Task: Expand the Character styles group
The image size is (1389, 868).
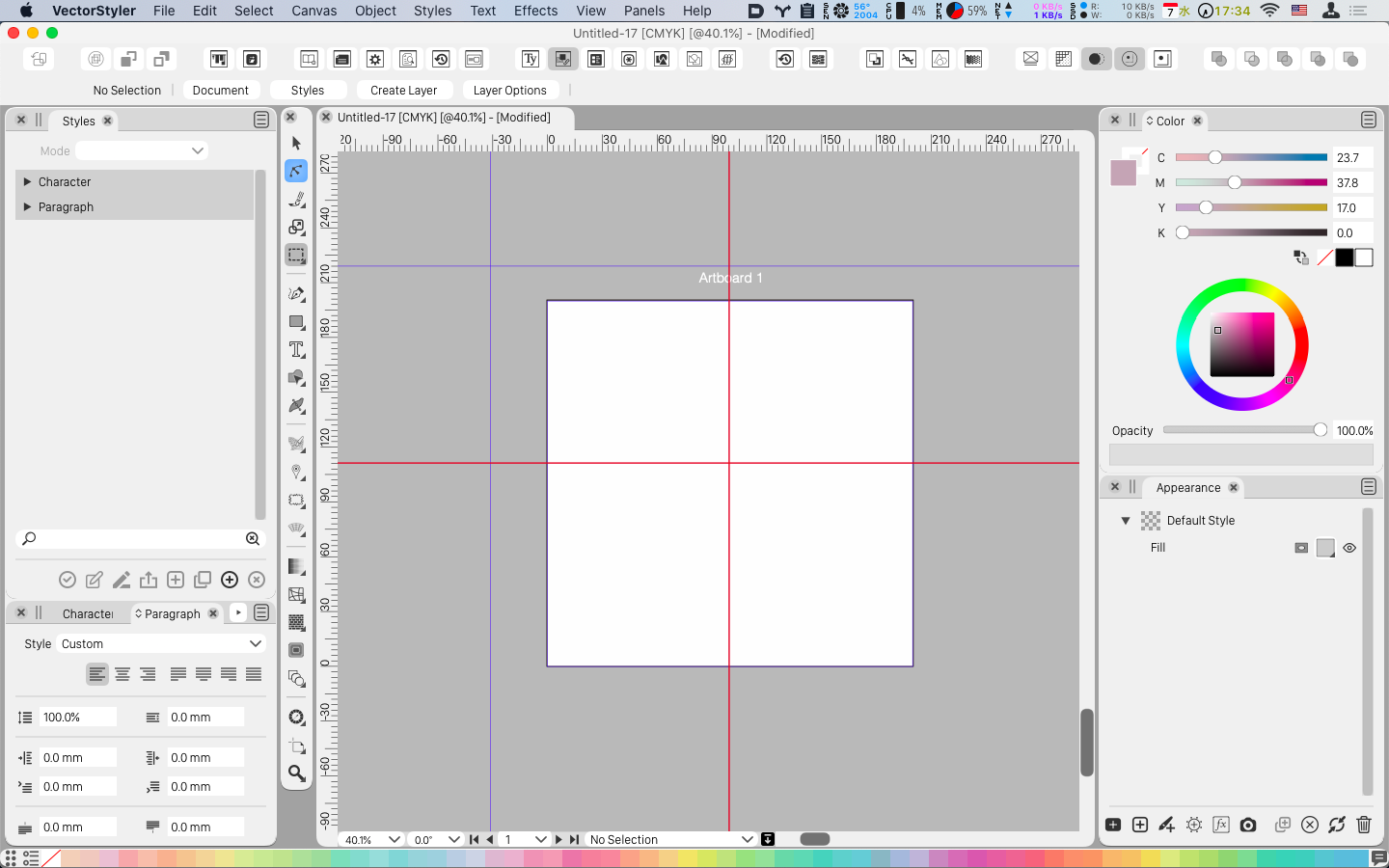Action: coord(27,182)
